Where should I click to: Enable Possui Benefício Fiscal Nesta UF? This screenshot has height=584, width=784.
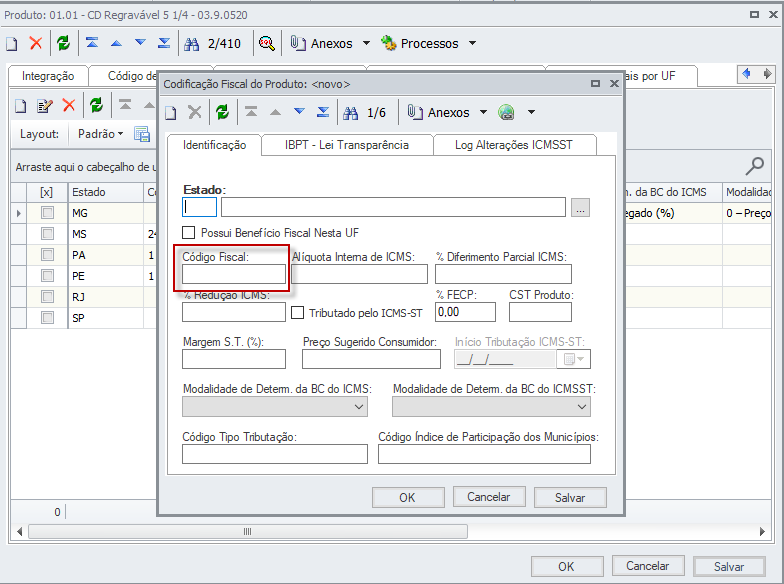188,232
